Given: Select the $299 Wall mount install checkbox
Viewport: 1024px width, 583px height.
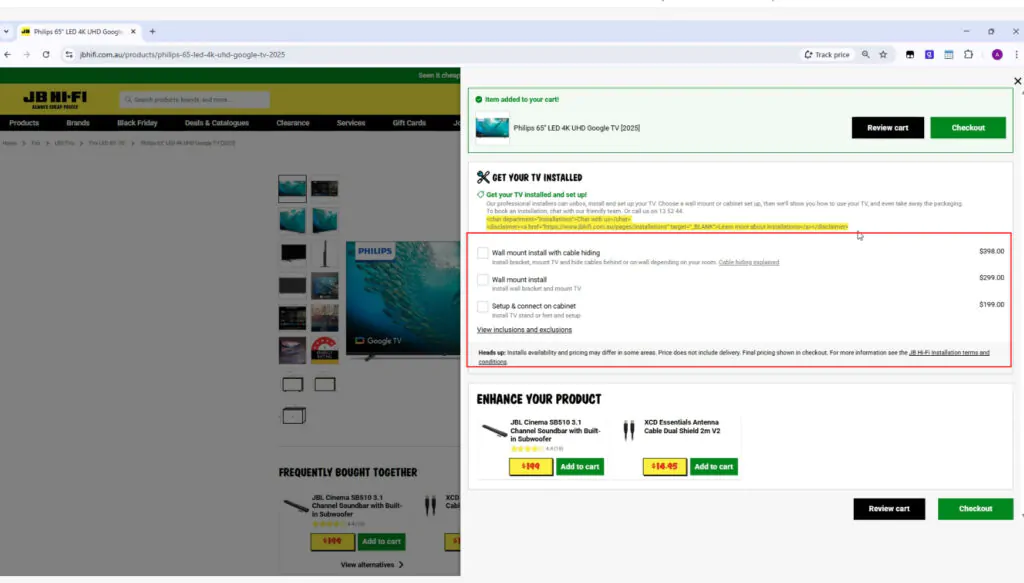Looking at the screenshot, I should (483, 280).
